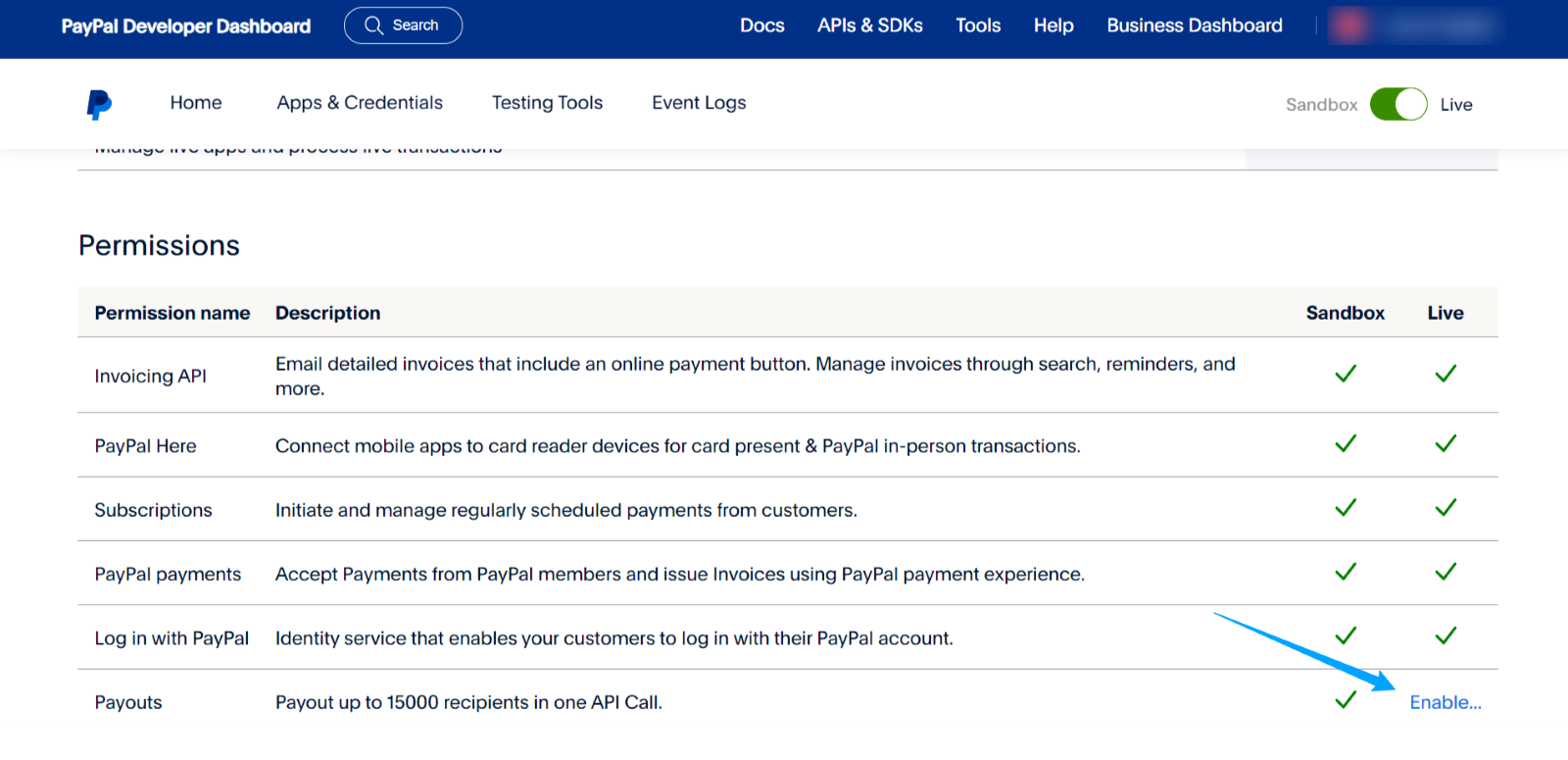
Task: Go to Business Dashboard link
Action: click(1194, 25)
